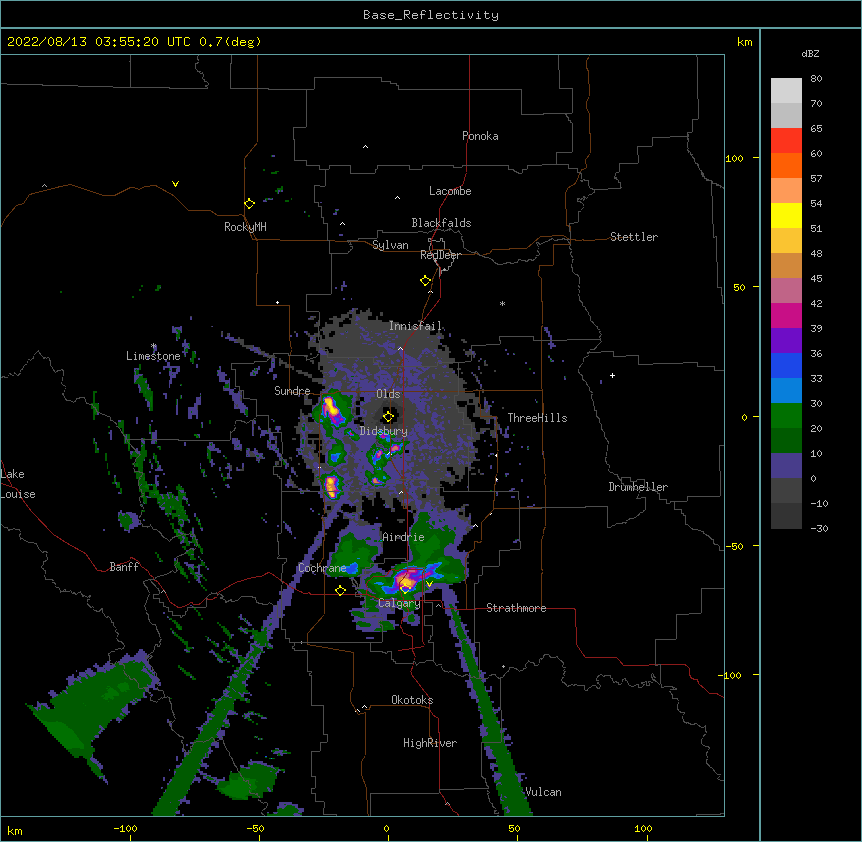The height and width of the screenshot is (842, 862).
Task: Click the yellow V marker northwest of RockyMH
Action: [x=175, y=184]
